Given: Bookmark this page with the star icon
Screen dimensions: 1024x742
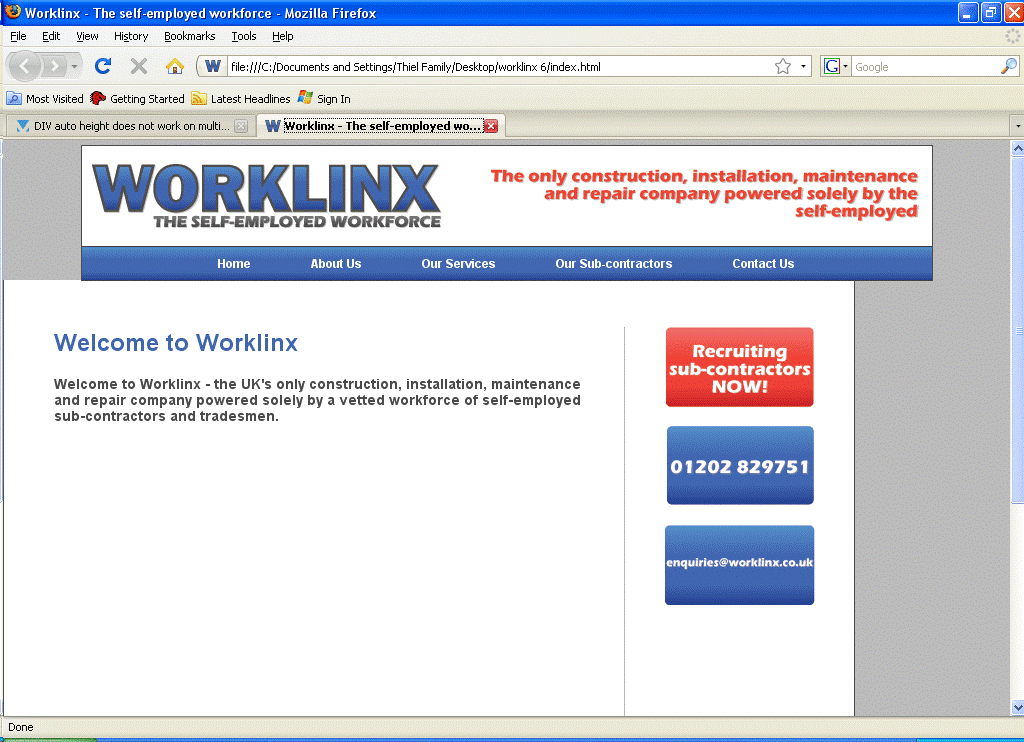Looking at the screenshot, I should coord(783,66).
